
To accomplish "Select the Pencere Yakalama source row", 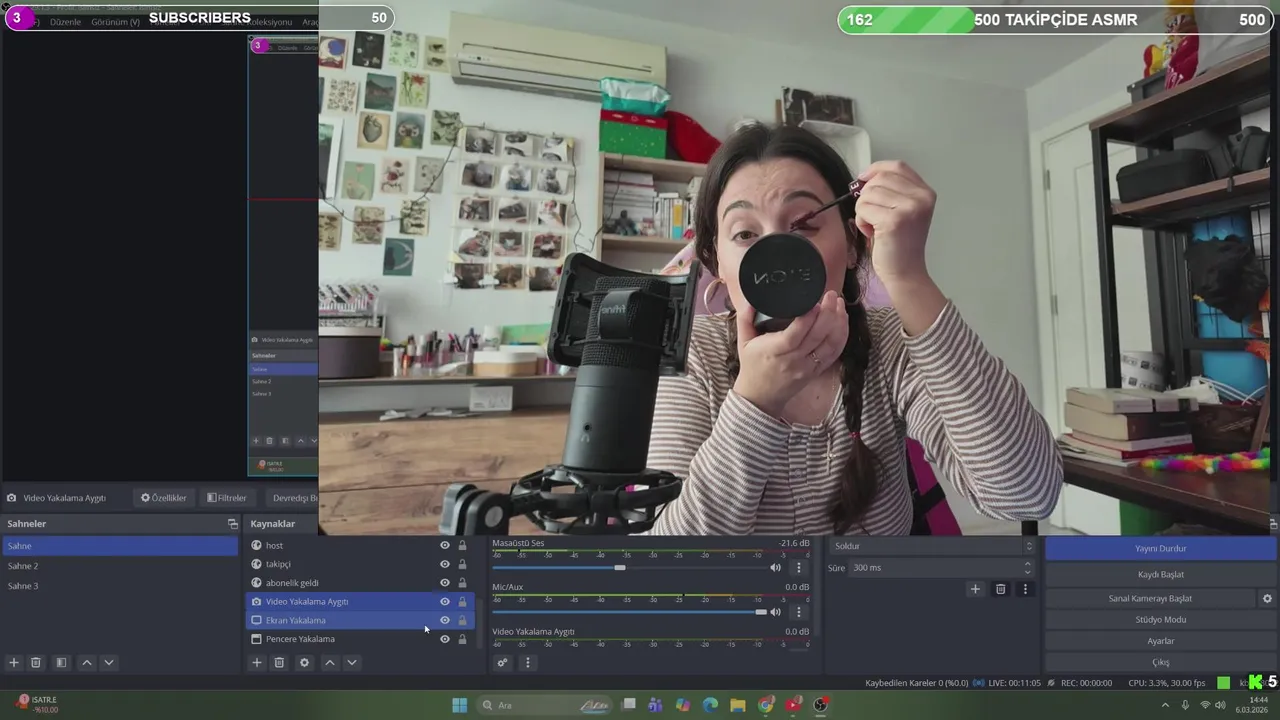I will coord(359,639).
